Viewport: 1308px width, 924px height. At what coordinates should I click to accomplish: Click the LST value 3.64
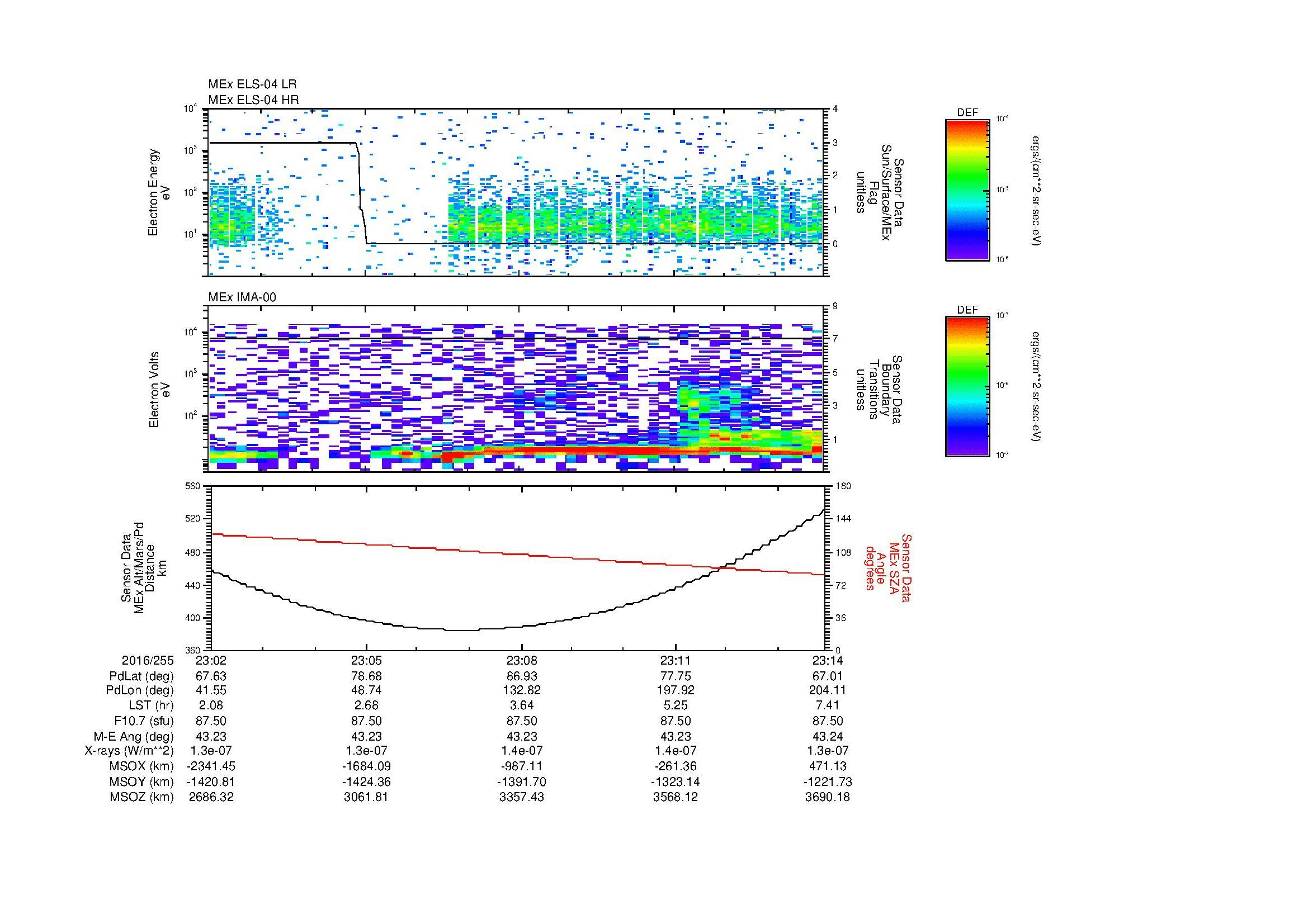point(521,706)
